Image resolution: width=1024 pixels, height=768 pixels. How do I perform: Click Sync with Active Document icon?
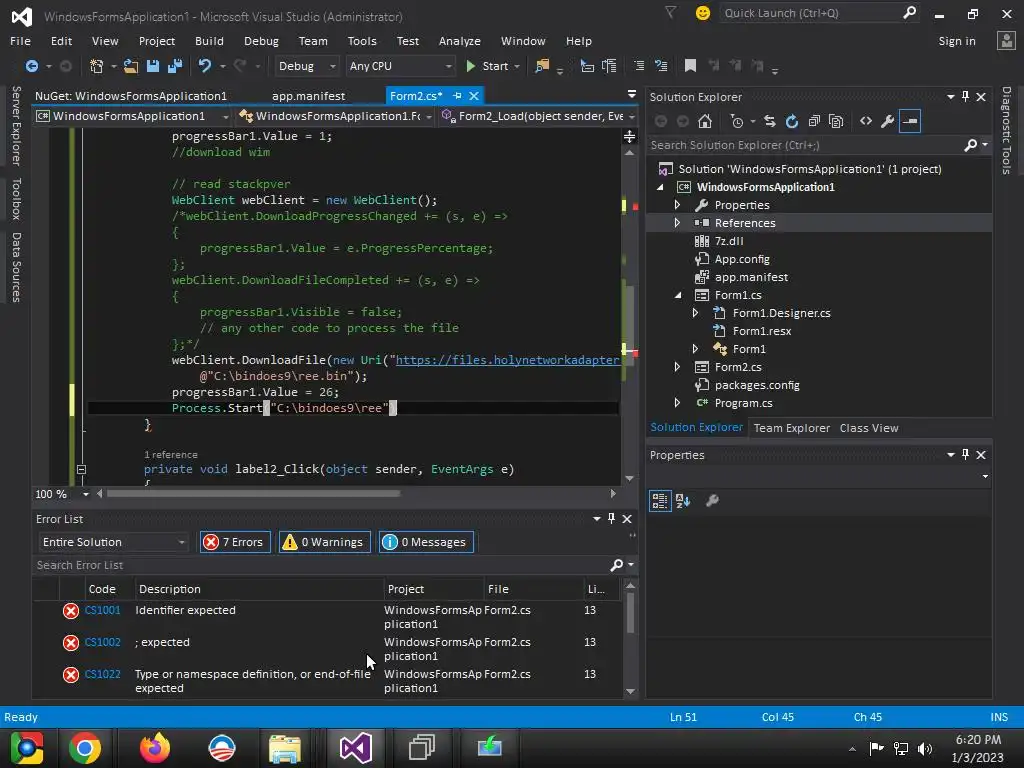pyautogui.click(x=770, y=121)
